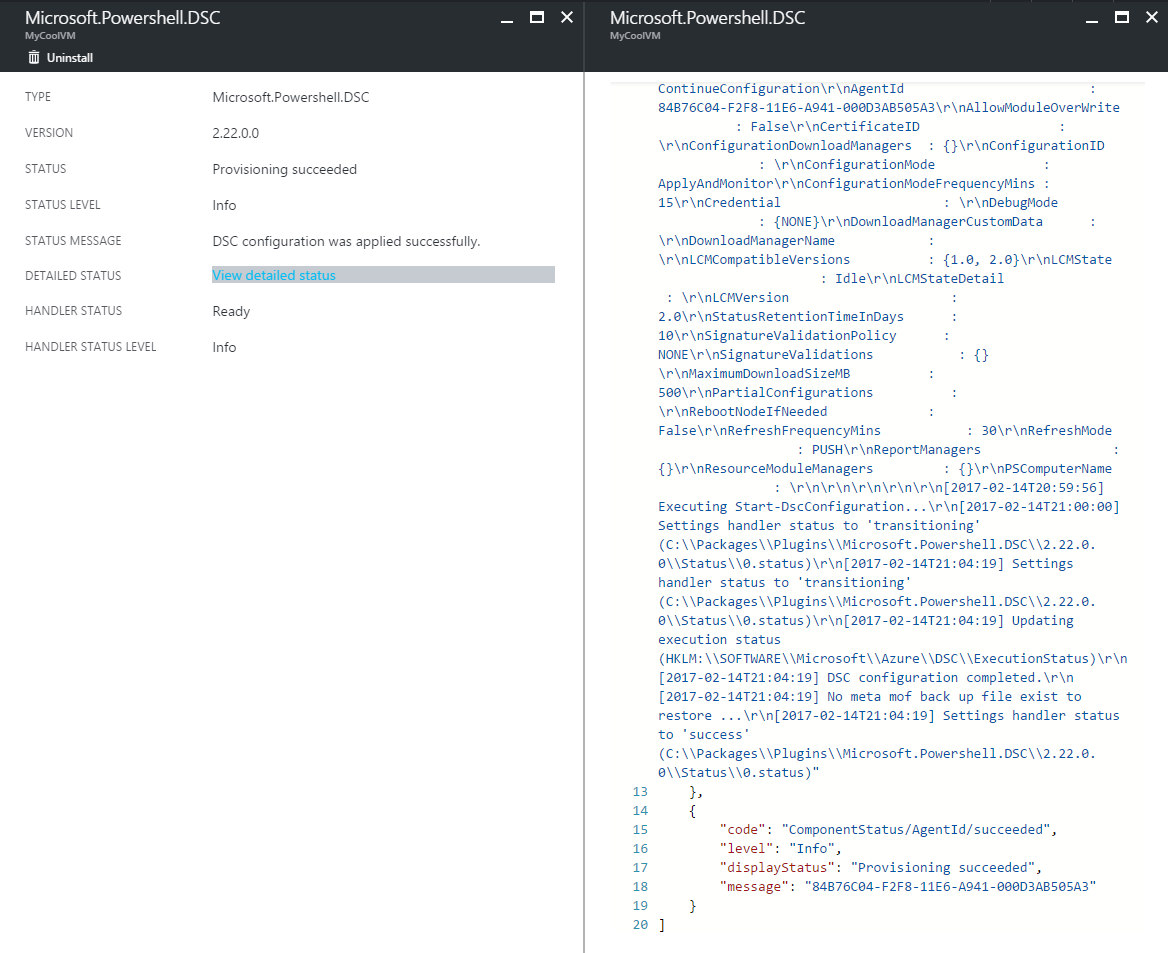The image size is (1168, 953).
Task: Click the "displayStatus" JSON key
Action: tap(777, 867)
